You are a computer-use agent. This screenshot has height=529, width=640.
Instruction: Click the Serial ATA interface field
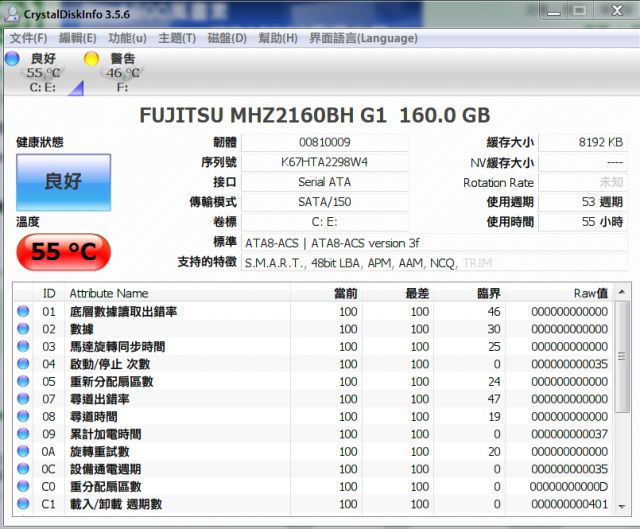(x=325, y=182)
